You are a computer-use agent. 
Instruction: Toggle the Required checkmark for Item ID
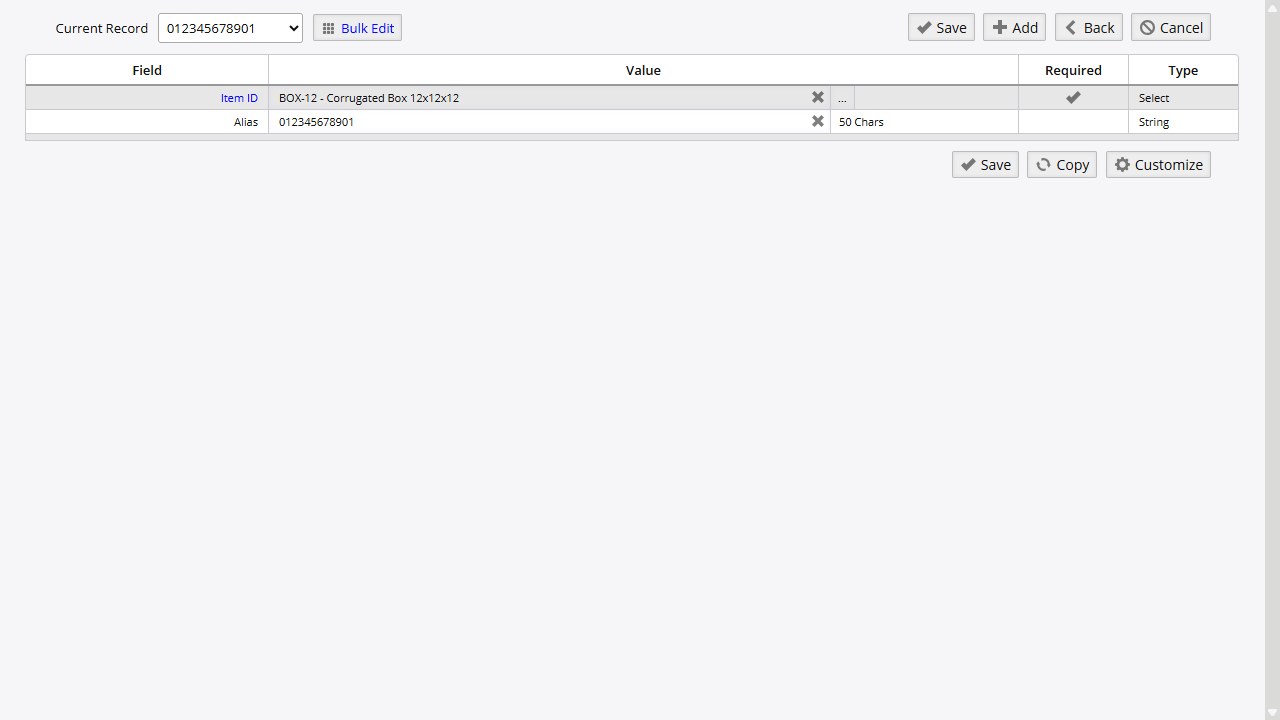1073,97
